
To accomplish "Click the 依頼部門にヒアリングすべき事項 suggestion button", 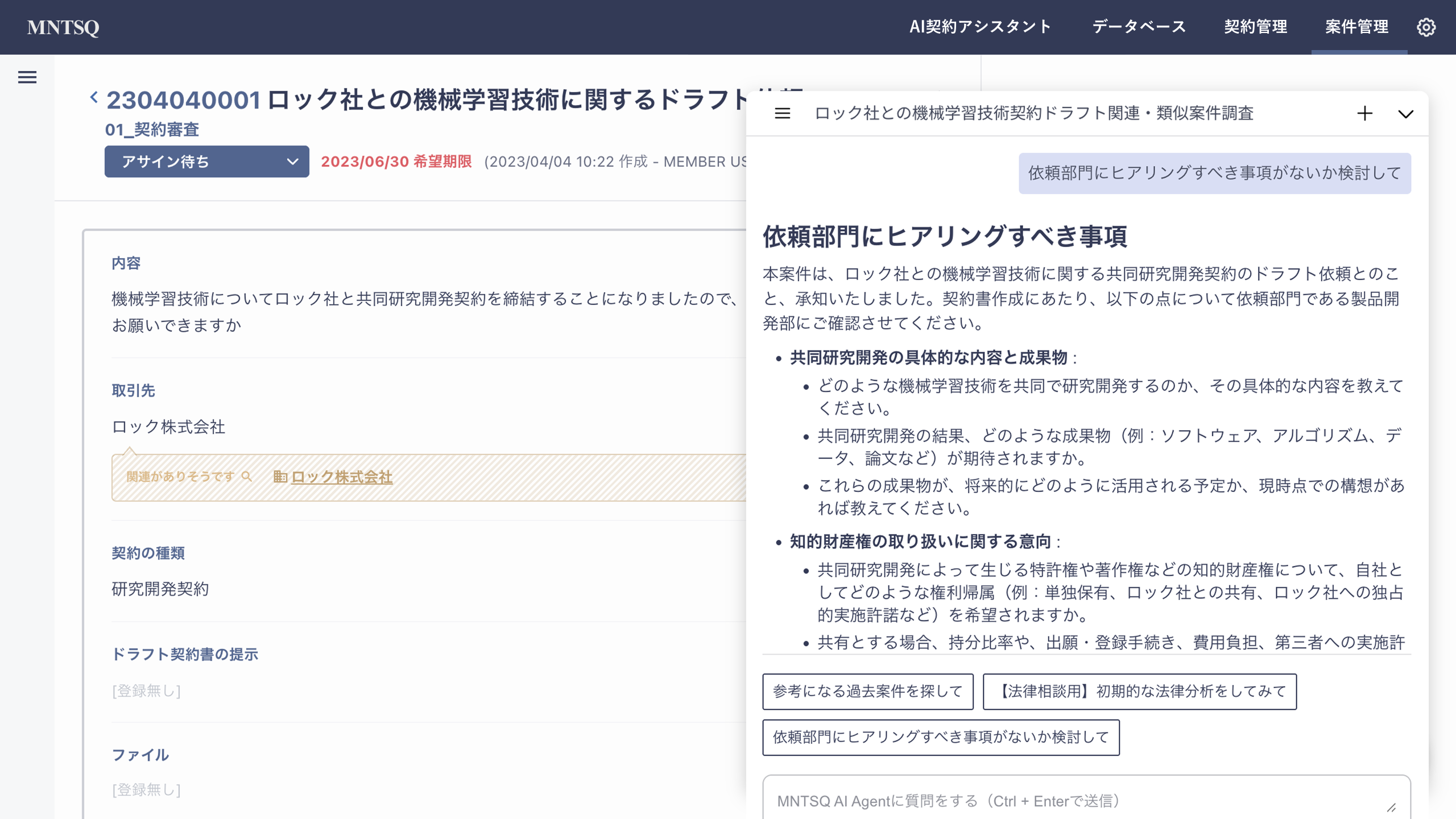I will [941, 737].
